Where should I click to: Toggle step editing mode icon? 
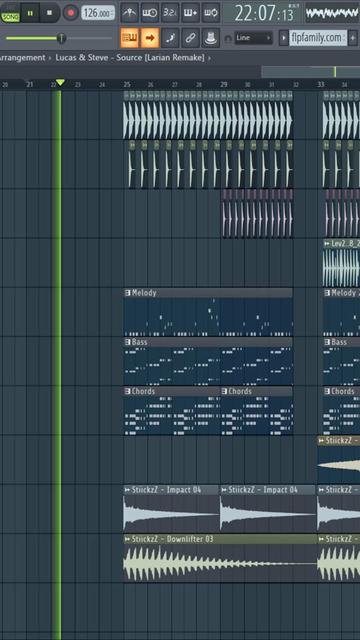point(170,38)
